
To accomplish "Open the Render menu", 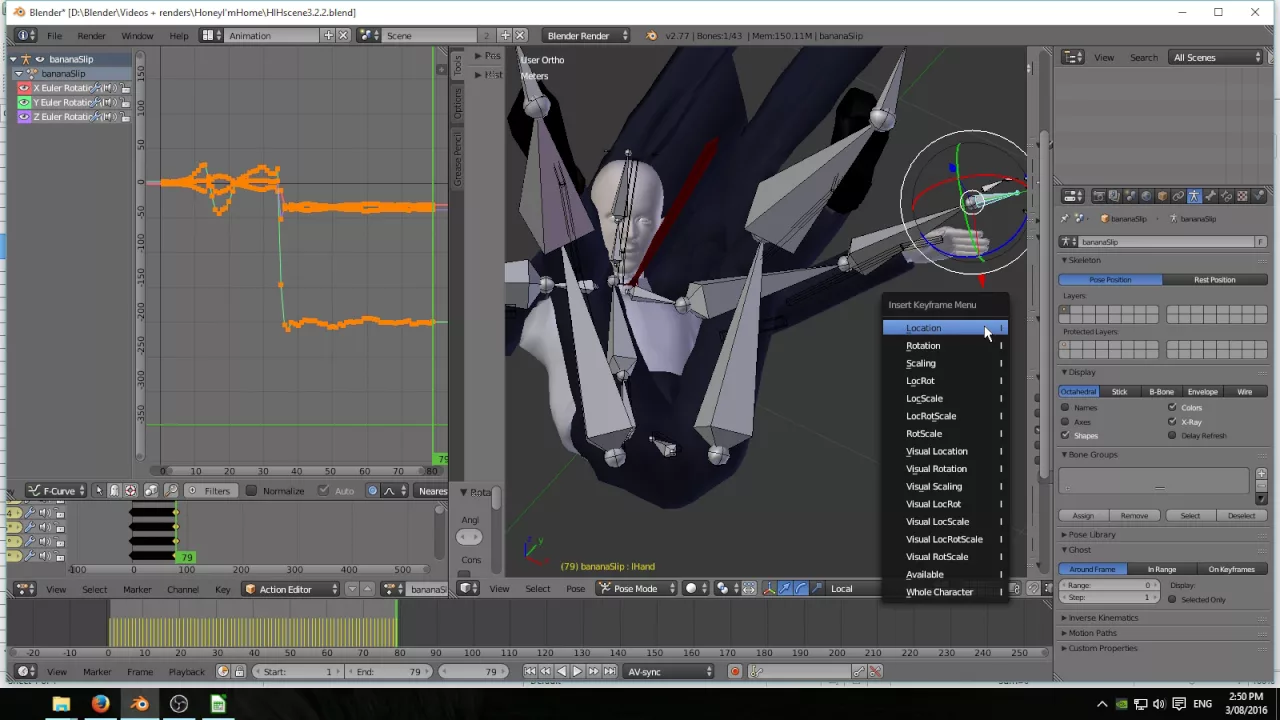I will pyautogui.click(x=91, y=36).
